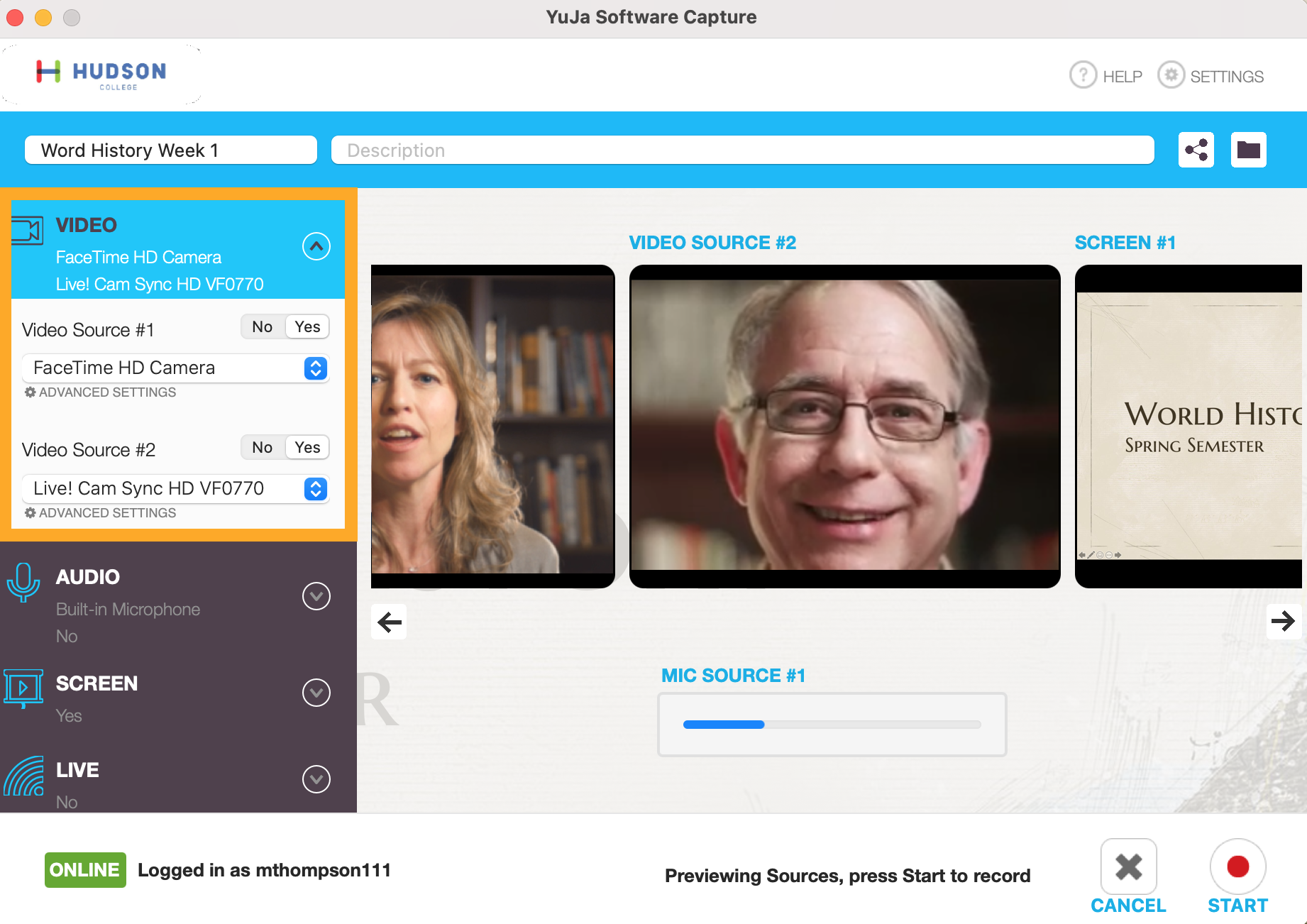
Task: Click the VIDEO section header
Action: pos(87,225)
